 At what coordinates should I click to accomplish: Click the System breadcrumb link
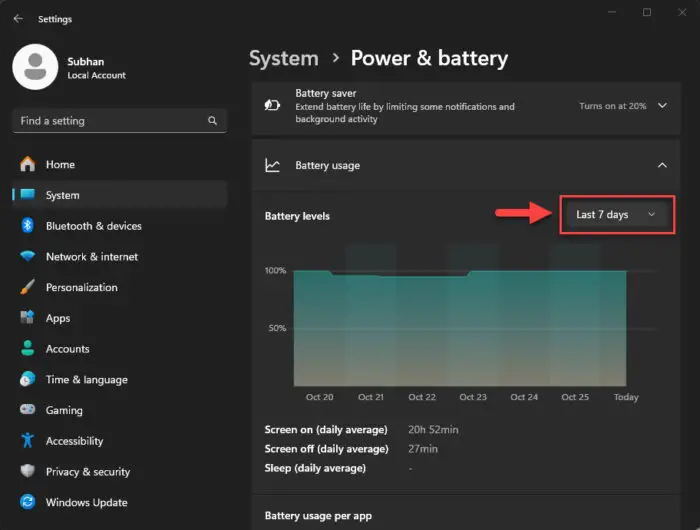[x=284, y=58]
